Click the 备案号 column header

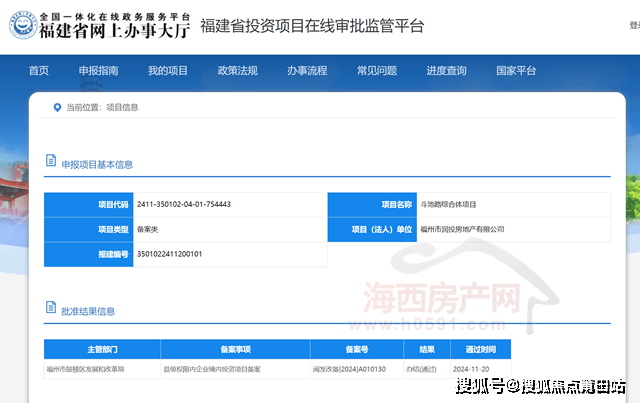click(x=357, y=350)
